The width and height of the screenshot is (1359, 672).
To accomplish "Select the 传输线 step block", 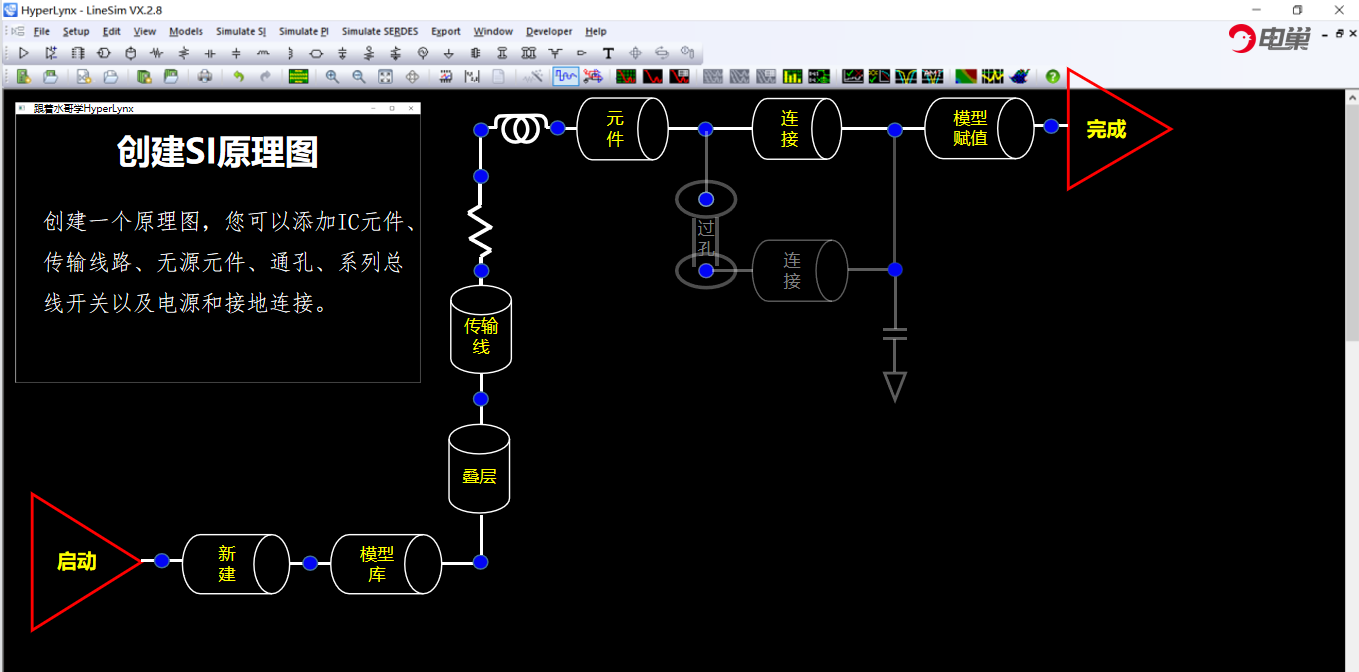I will (x=481, y=330).
